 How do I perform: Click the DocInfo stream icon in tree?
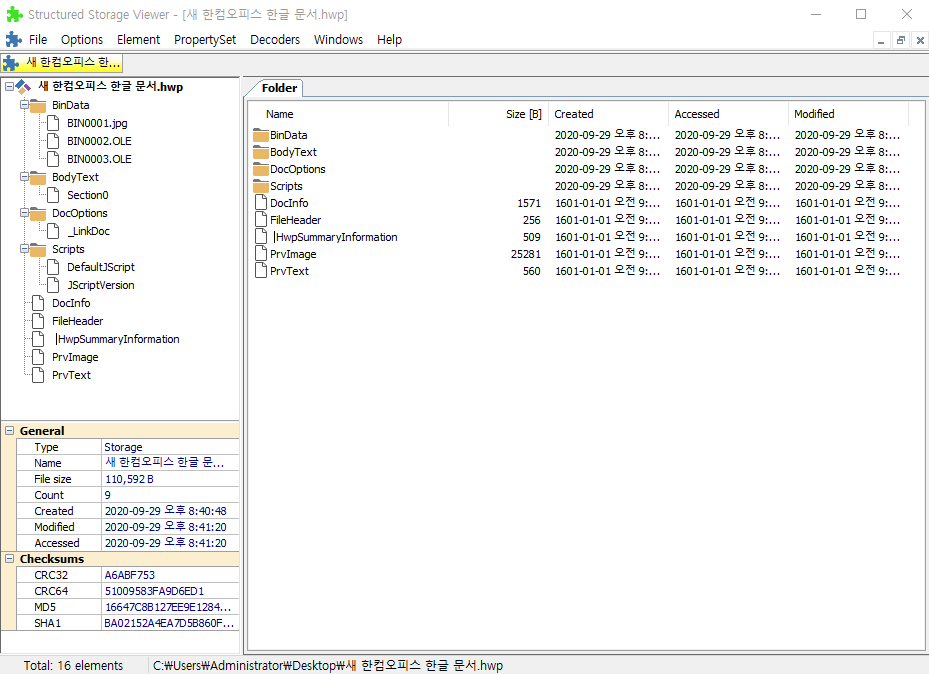[x=38, y=303]
